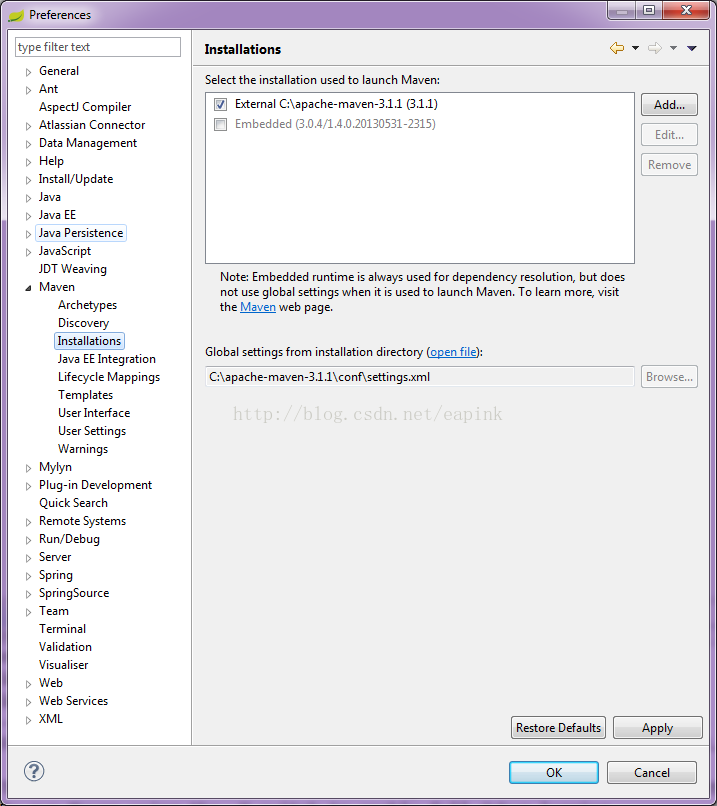The image size is (717, 806).
Task: Select Warnings under Maven
Action: tap(83, 449)
